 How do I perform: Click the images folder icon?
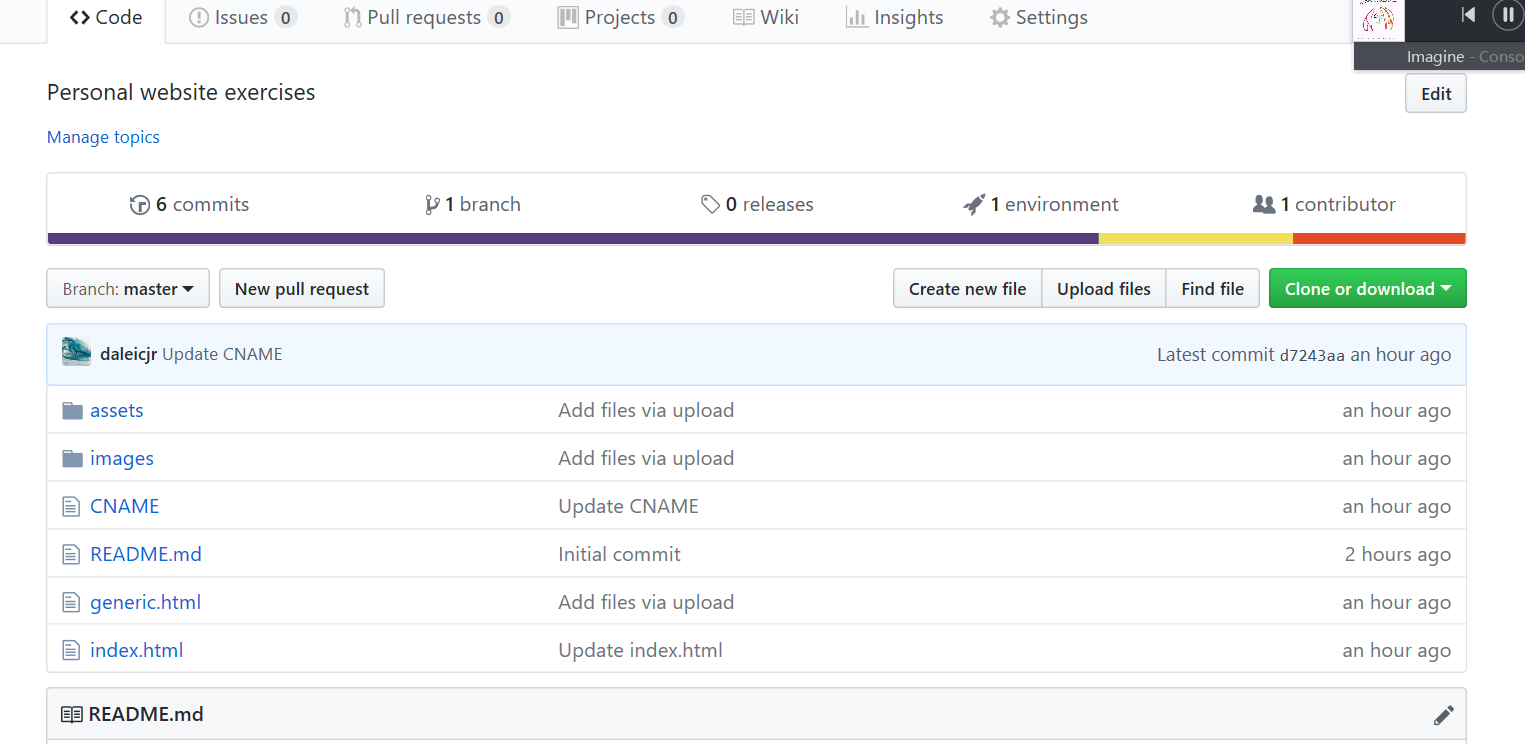pos(72,458)
